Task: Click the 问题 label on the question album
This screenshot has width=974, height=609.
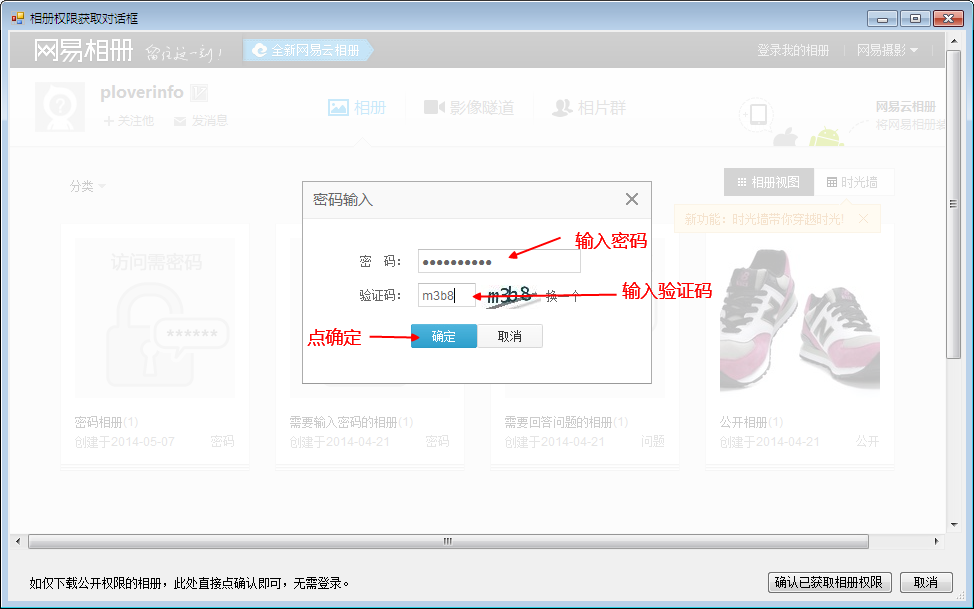Action: tap(652, 442)
